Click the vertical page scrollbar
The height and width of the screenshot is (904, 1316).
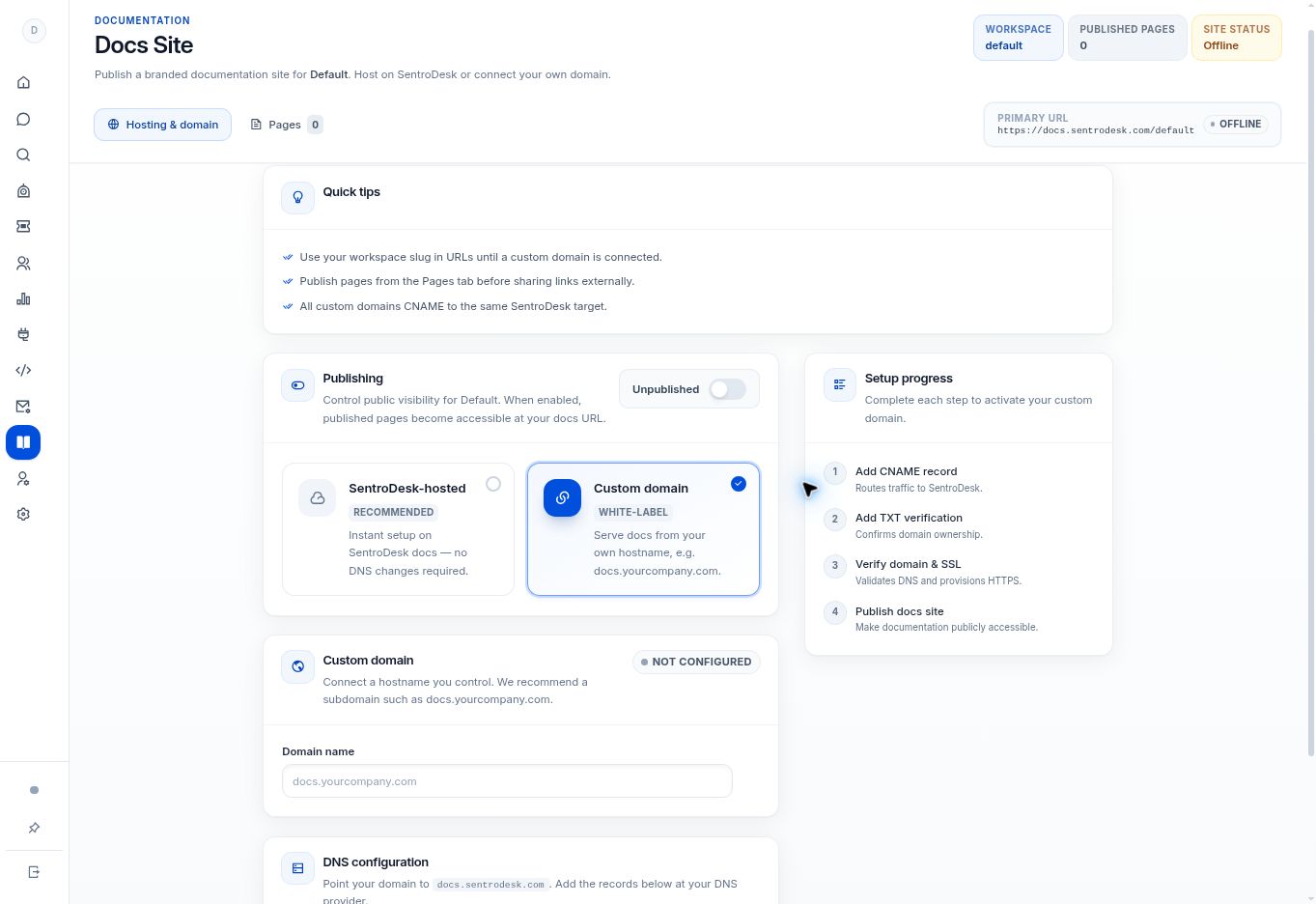1310,392
